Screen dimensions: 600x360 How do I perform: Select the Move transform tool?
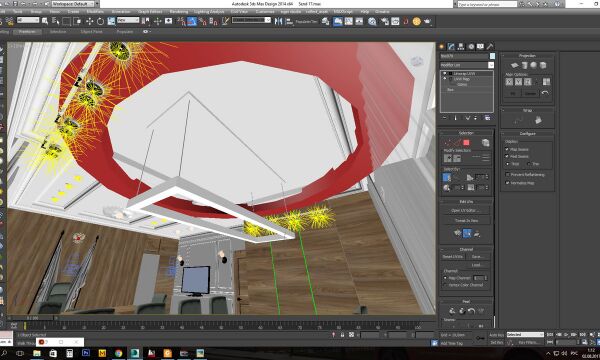[x=90, y=21]
